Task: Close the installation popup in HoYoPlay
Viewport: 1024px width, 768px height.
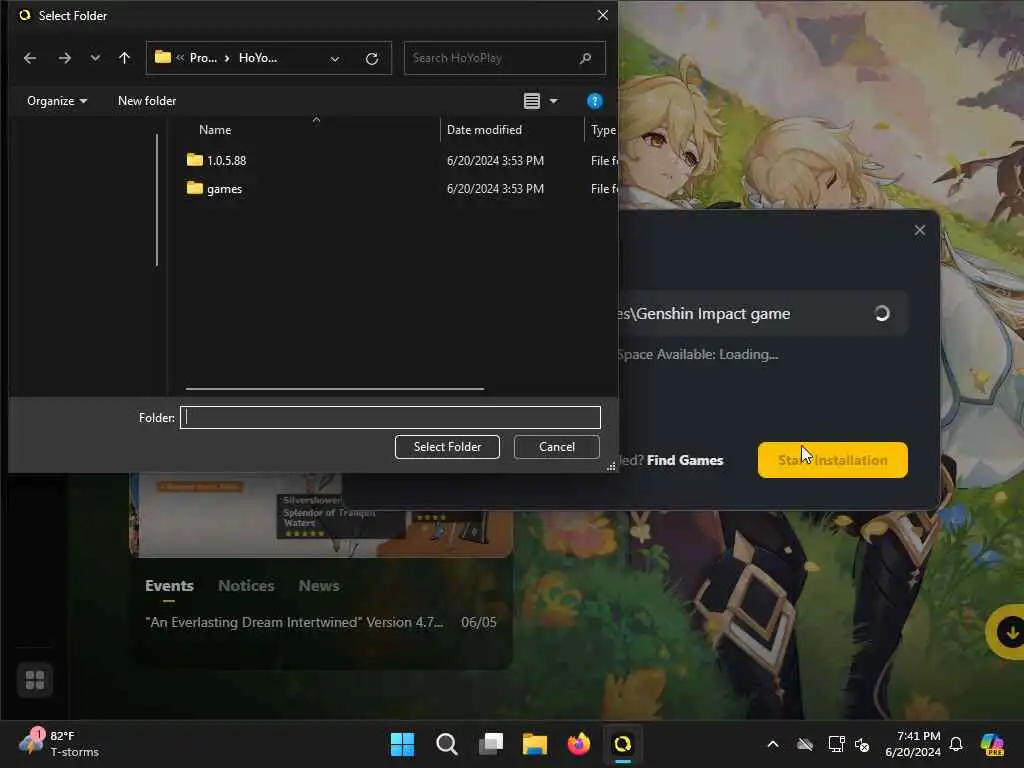Action: click(920, 230)
